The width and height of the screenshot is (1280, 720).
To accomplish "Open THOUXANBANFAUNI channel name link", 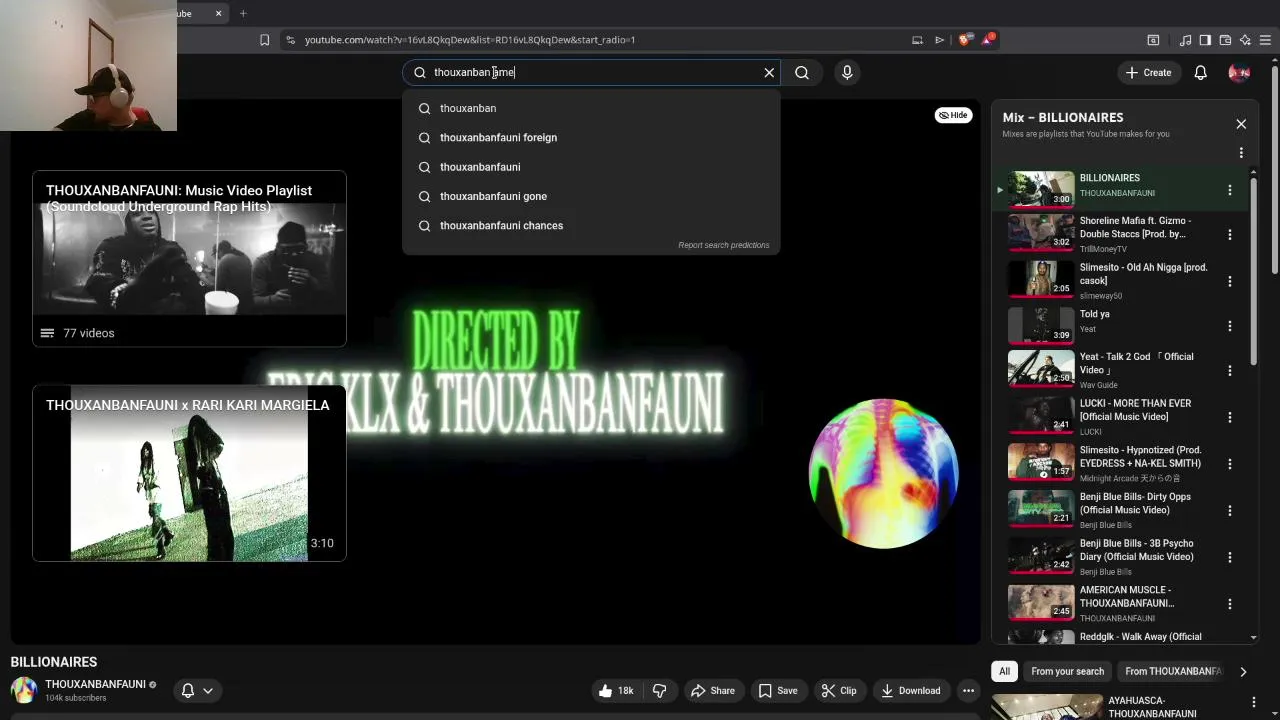I will click(95, 684).
